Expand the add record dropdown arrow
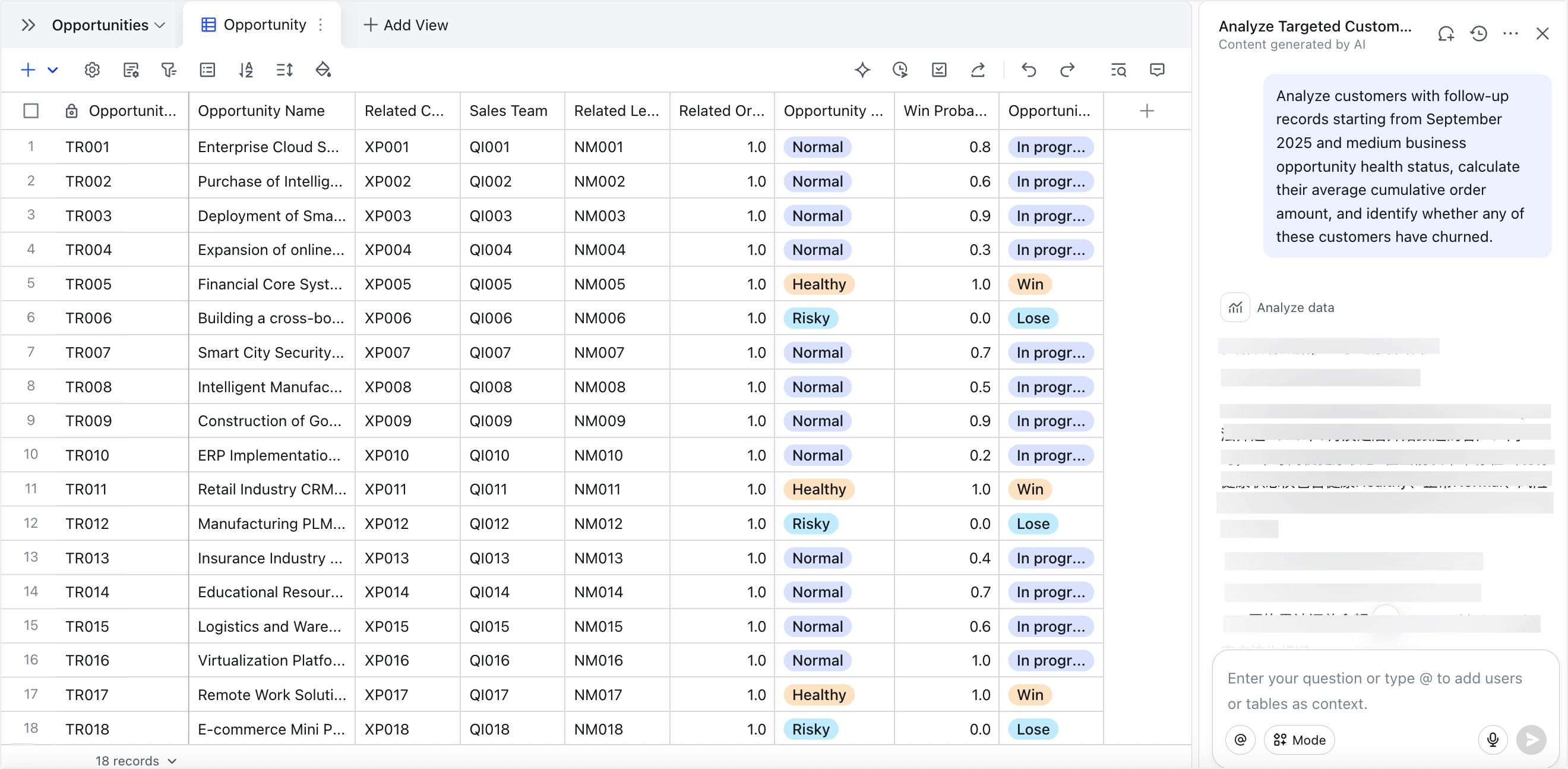1568x769 pixels. click(53, 70)
